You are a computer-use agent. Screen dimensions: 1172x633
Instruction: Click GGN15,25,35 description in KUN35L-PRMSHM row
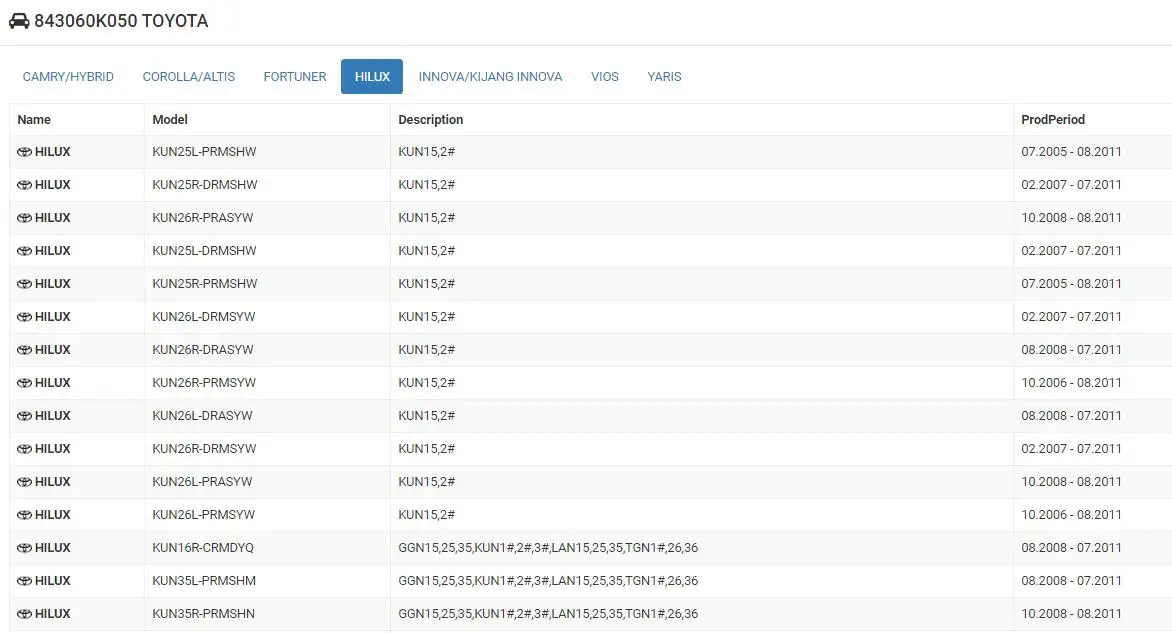pyautogui.click(x=548, y=580)
